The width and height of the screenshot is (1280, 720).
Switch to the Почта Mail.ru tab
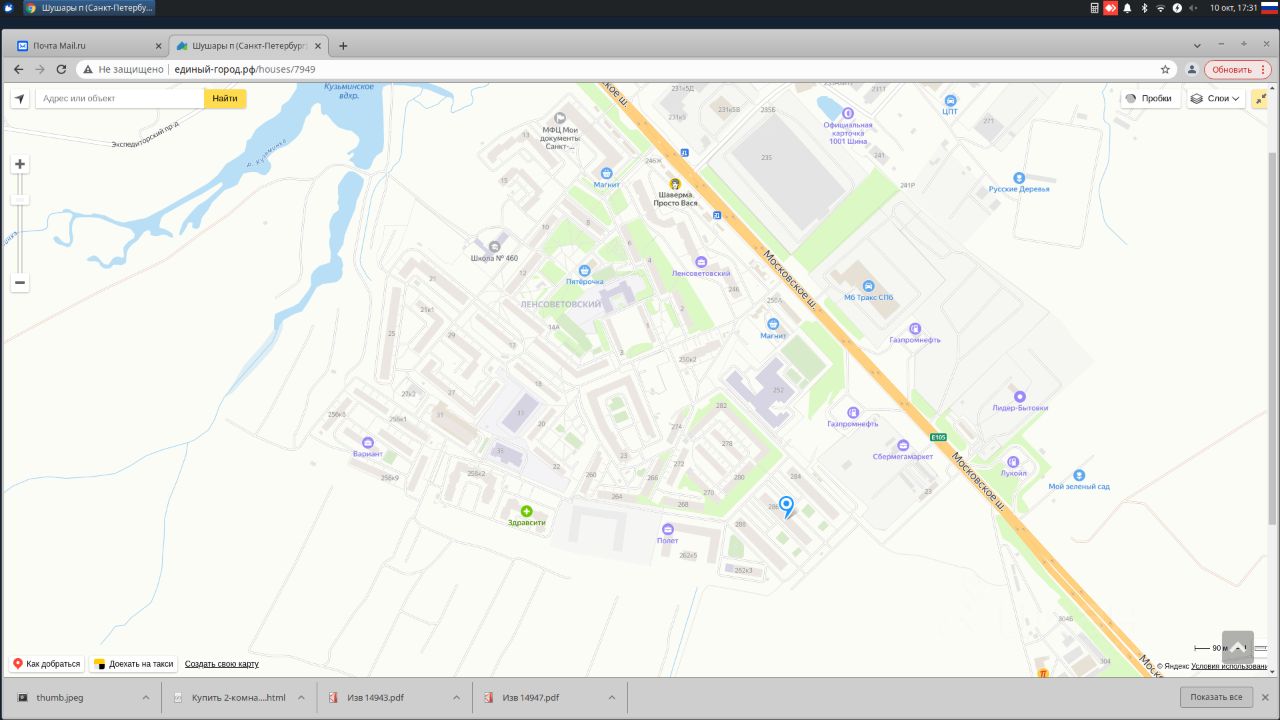point(87,45)
